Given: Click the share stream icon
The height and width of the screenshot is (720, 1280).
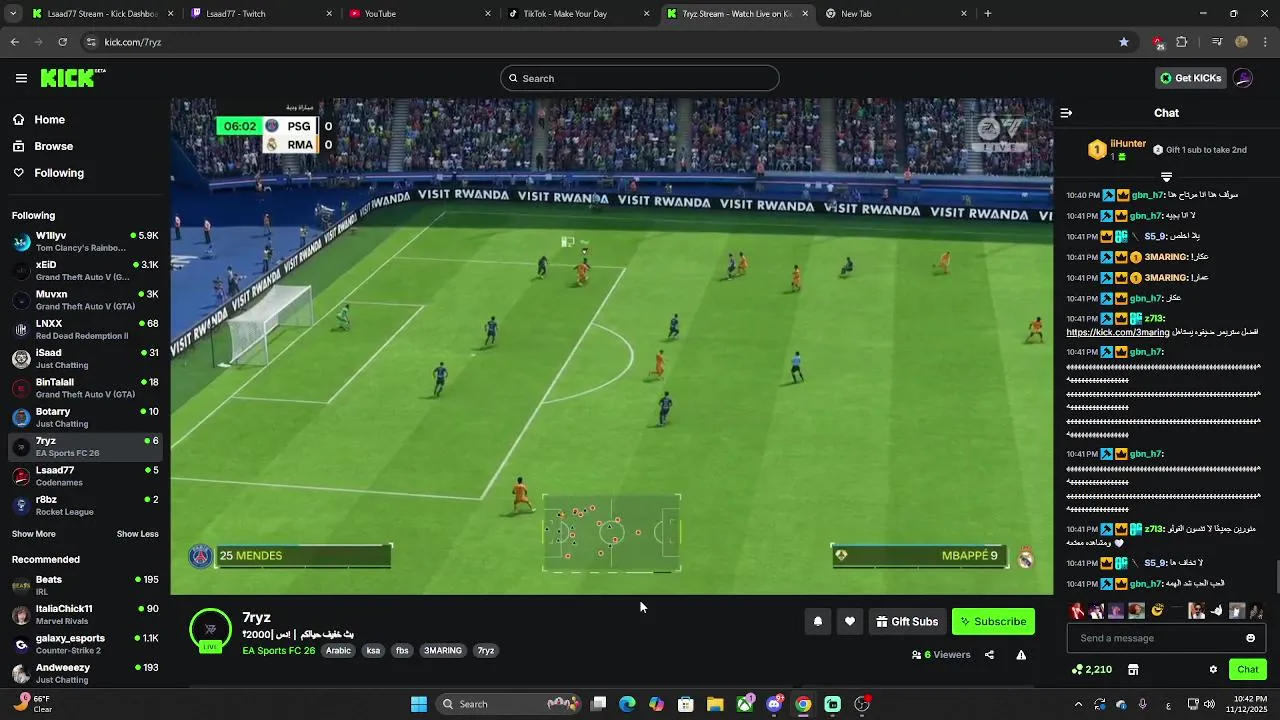Looking at the screenshot, I should tap(989, 655).
